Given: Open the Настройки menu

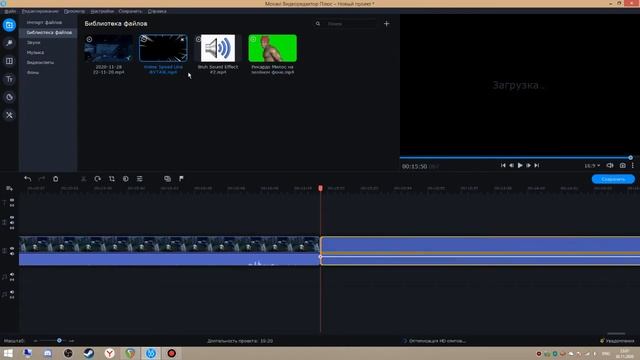Looking at the screenshot, I should (102, 11).
